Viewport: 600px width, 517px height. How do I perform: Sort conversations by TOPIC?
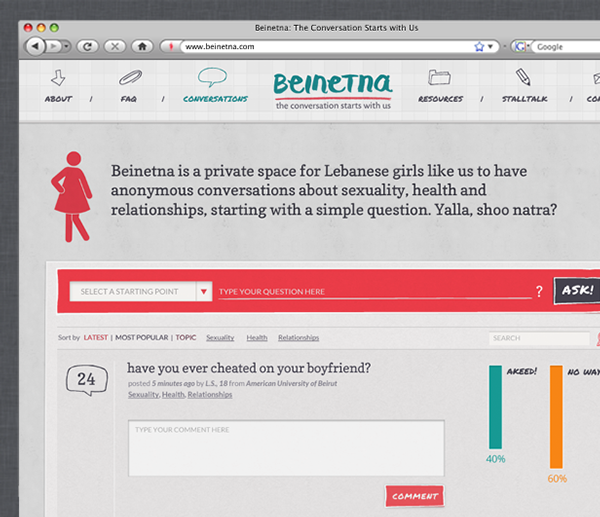(x=186, y=338)
